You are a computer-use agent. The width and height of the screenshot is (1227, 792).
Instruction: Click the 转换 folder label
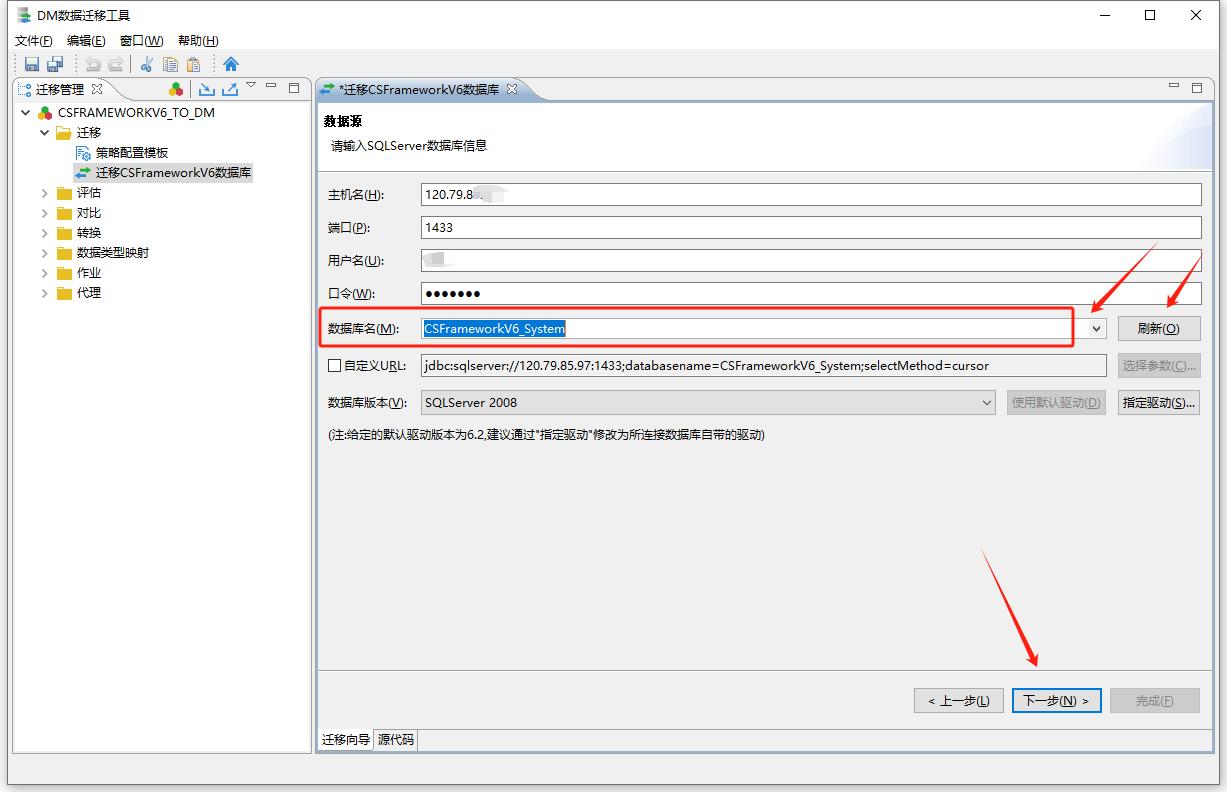click(x=89, y=233)
